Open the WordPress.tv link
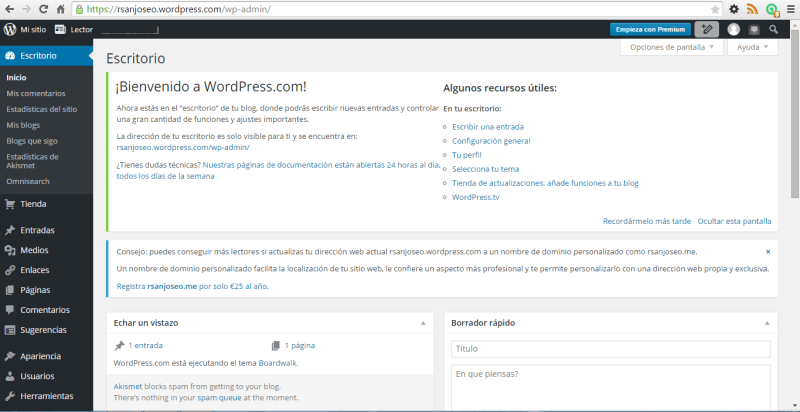Image resolution: width=800 pixels, height=412 pixels. [476, 197]
